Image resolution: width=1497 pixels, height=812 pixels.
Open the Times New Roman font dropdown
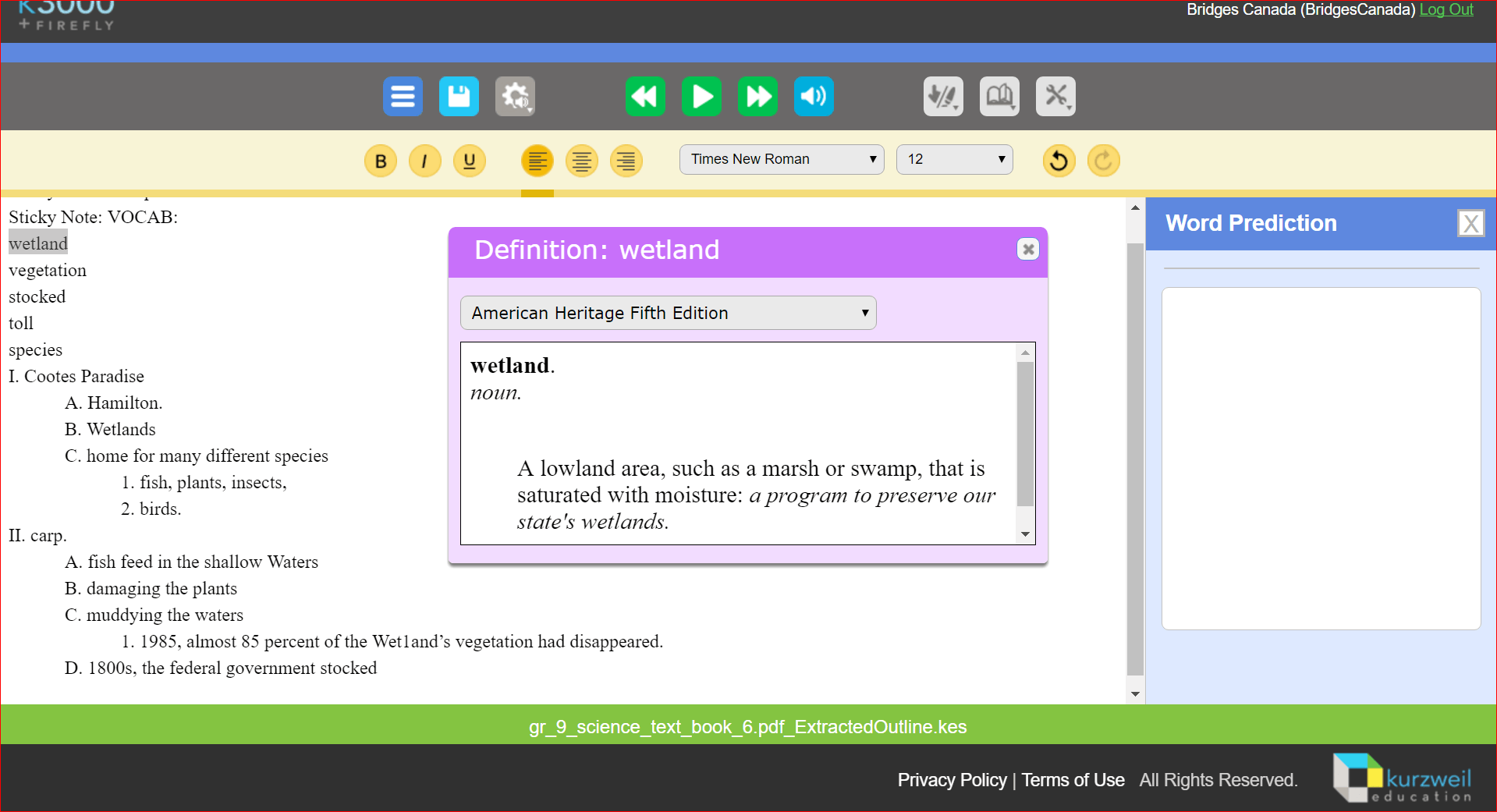click(781, 159)
